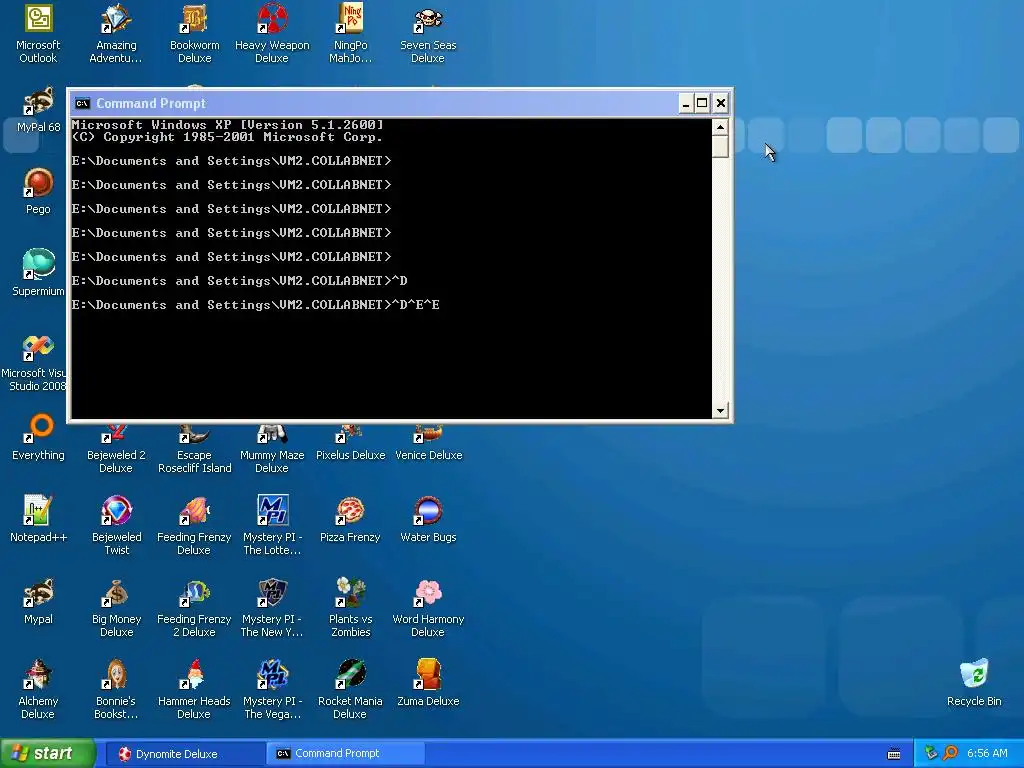Viewport: 1024px width, 768px height.
Task: Select the Pego desktop shortcut
Action: tap(38, 191)
